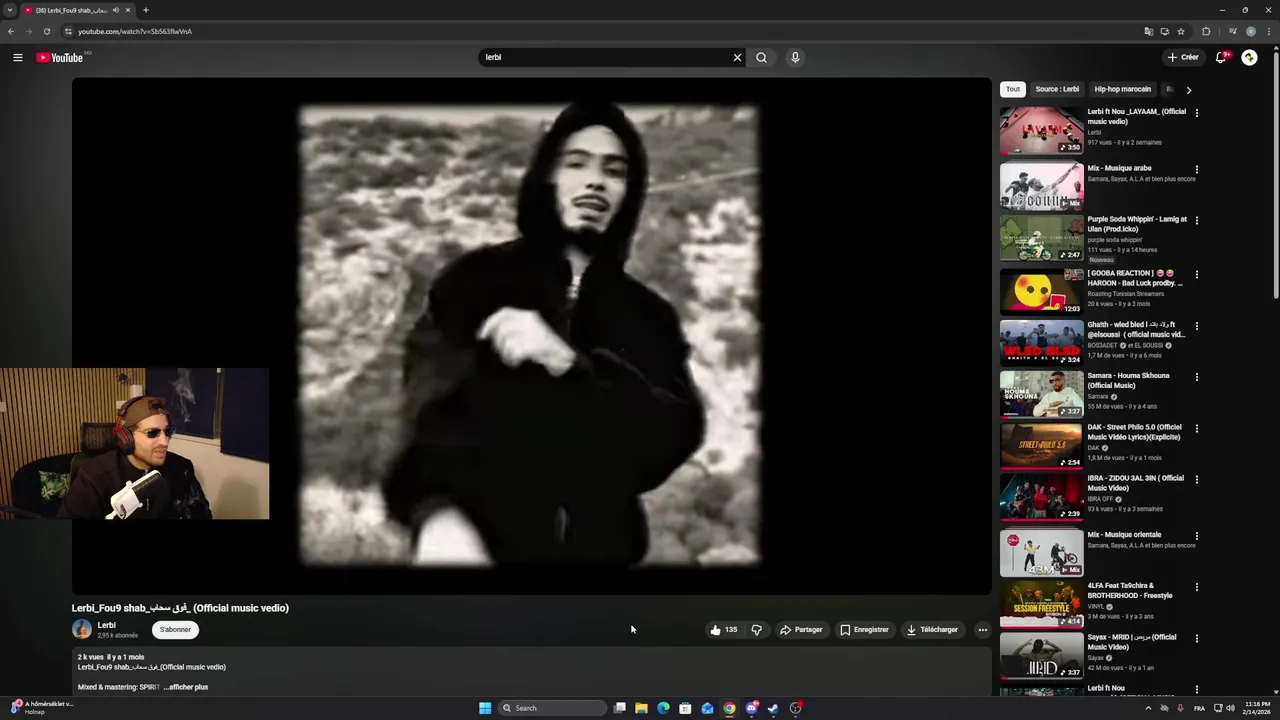This screenshot has width=1280, height=720.
Task: Click the Créer button
Action: tap(1183, 57)
